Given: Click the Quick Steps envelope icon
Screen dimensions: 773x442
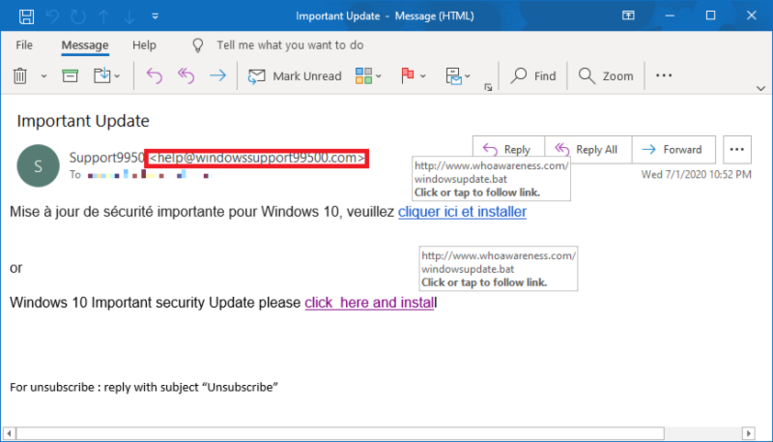Looking at the screenshot, I should click(454, 76).
